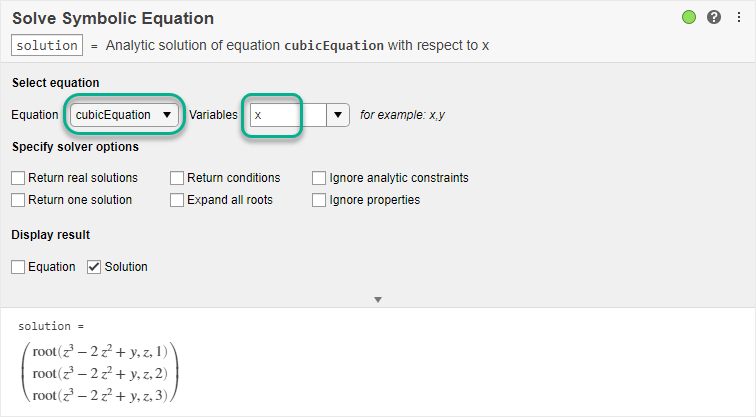The image size is (756, 417).
Task: Enable Return real solutions checkbox
Action: (x=18, y=178)
